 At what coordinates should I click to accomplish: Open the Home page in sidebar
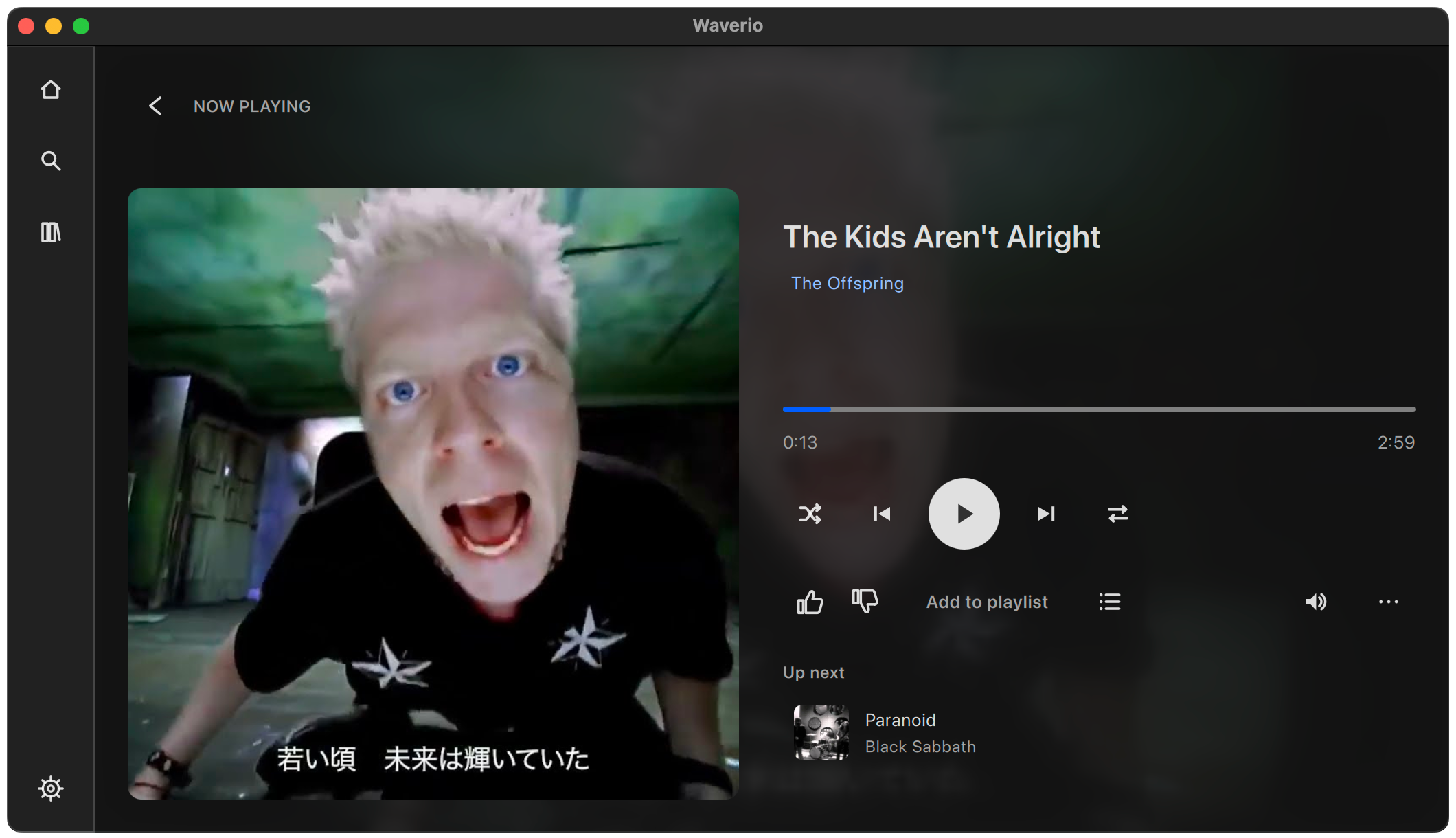(51, 90)
